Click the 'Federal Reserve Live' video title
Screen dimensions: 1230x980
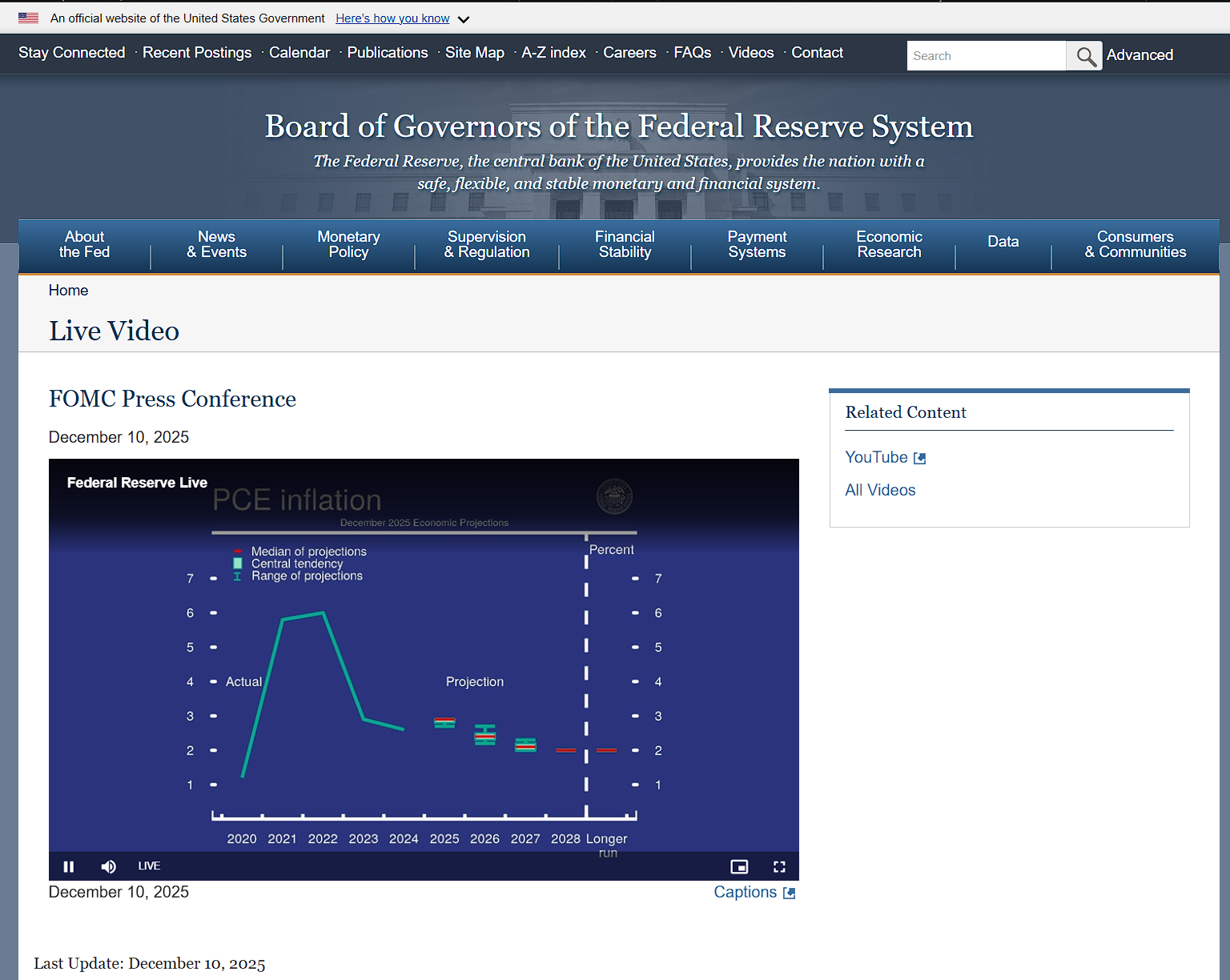137,483
